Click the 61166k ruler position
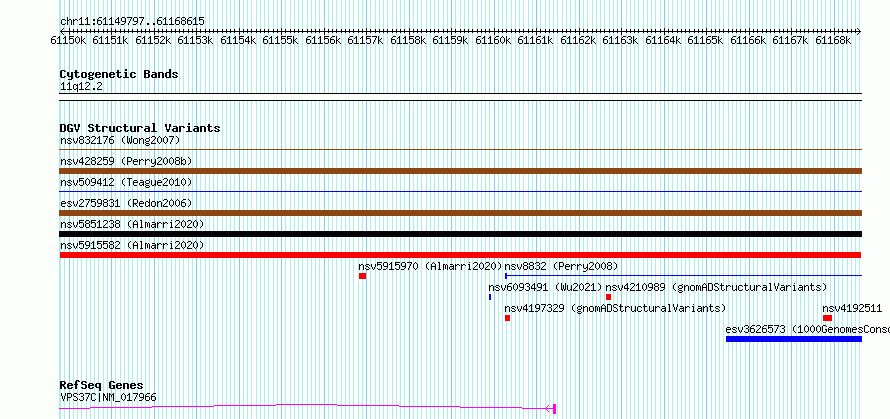890x419 pixels. 748,41
